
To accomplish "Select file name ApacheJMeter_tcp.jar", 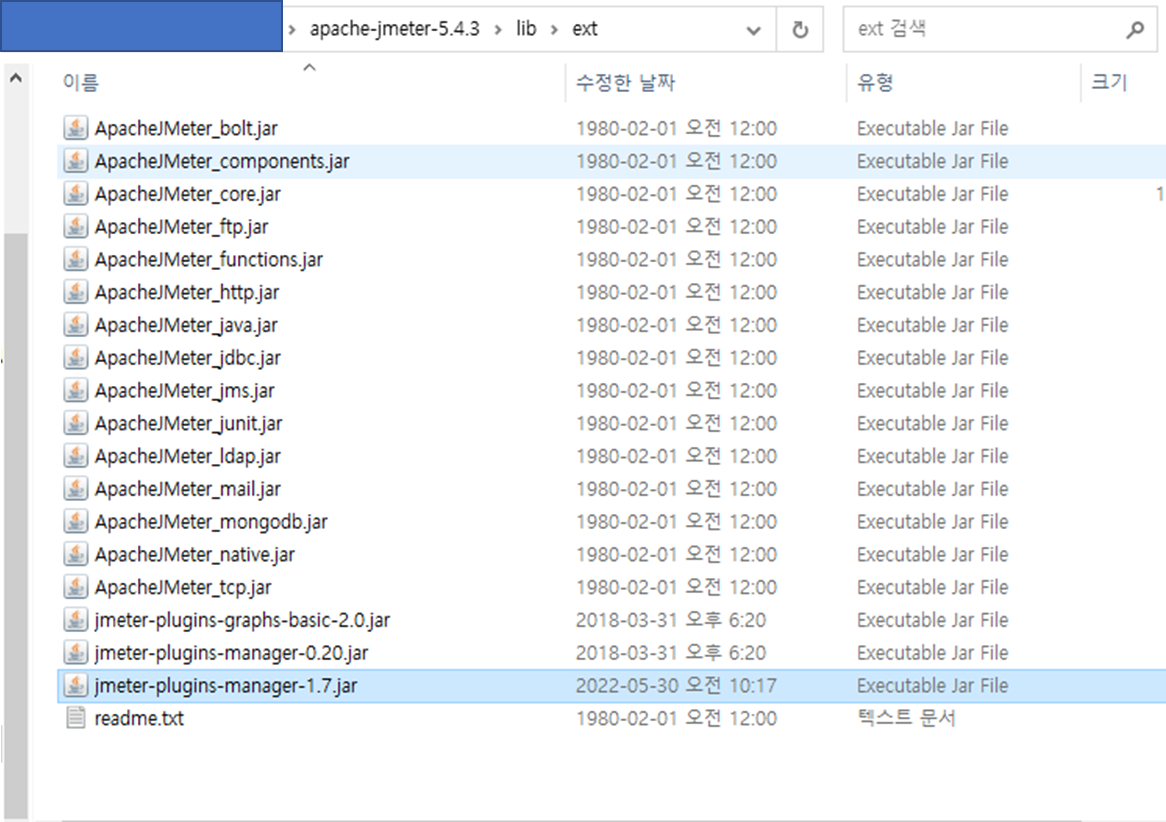I will [x=183, y=586].
